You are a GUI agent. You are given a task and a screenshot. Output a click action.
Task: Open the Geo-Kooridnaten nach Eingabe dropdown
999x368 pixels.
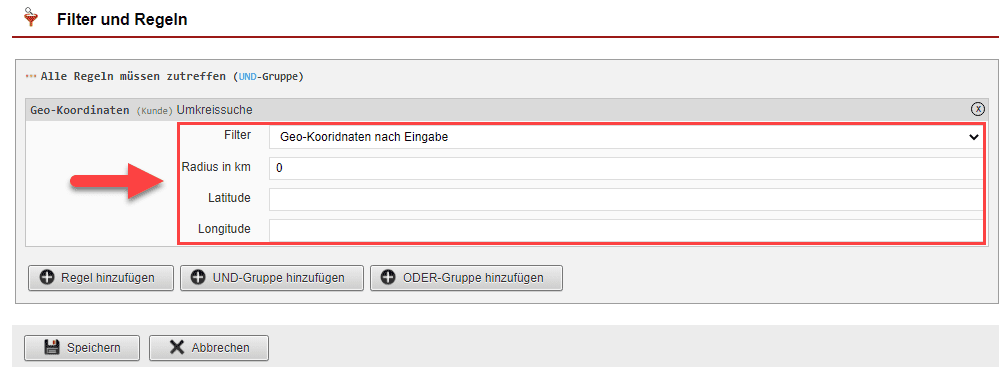click(x=626, y=136)
